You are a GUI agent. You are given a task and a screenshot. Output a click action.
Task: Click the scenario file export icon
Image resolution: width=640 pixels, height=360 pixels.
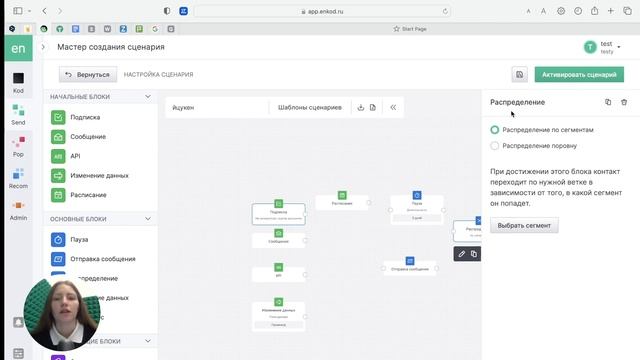pos(373,107)
